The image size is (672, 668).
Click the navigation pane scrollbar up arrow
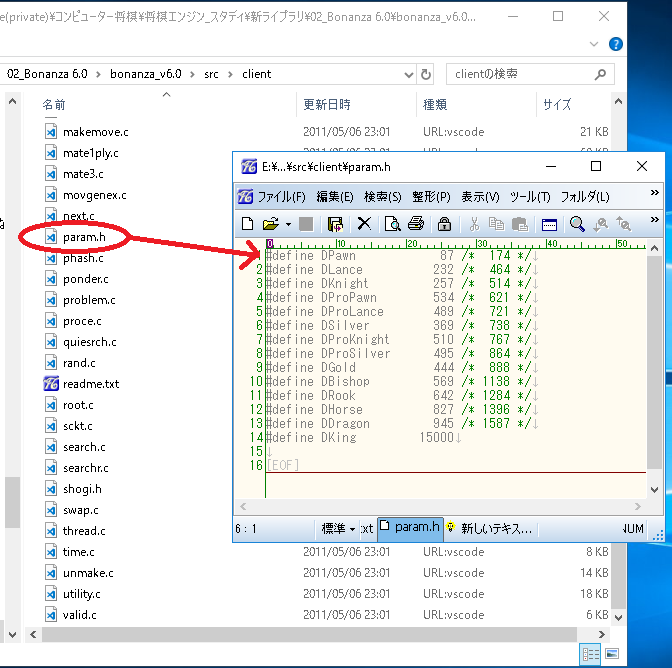point(12,102)
